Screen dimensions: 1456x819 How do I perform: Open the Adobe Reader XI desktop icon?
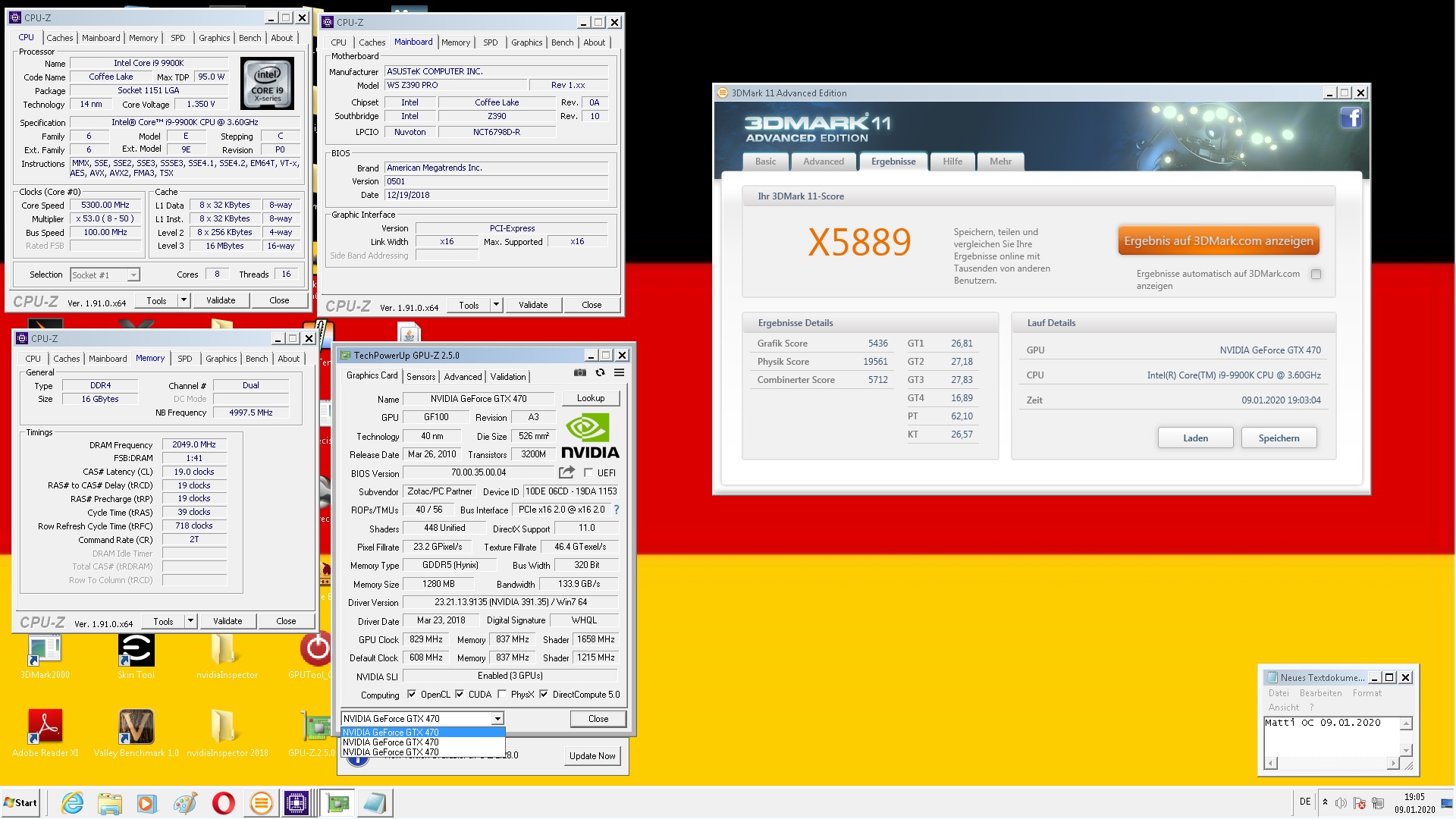(x=45, y=734)
